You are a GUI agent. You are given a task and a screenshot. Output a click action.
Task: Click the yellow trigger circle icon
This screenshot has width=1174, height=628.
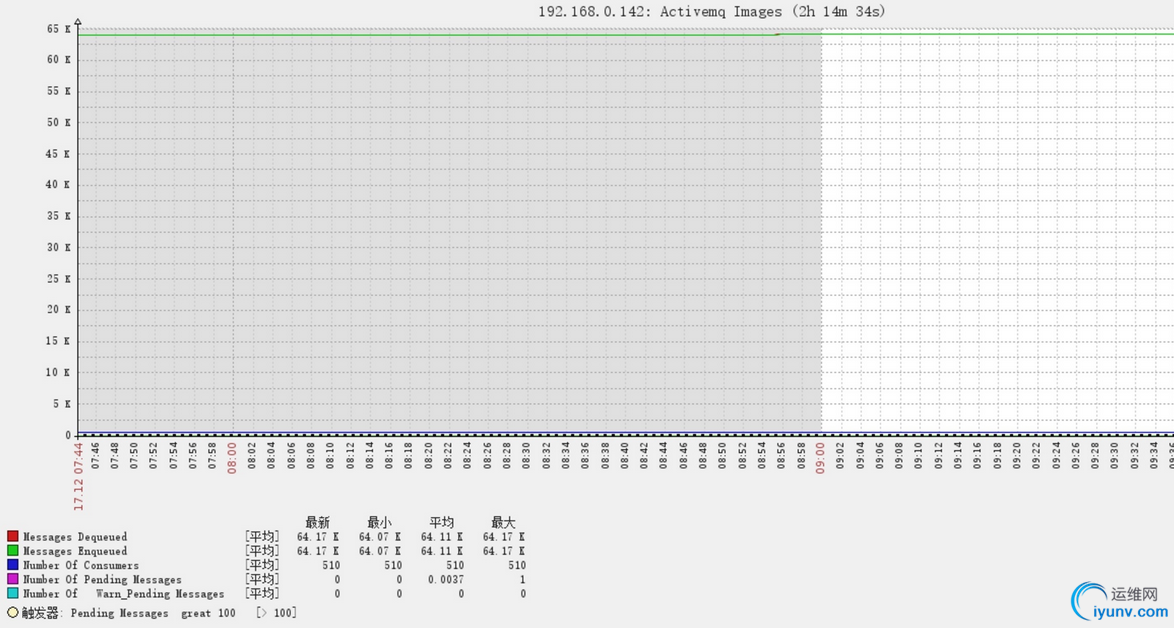13,612
